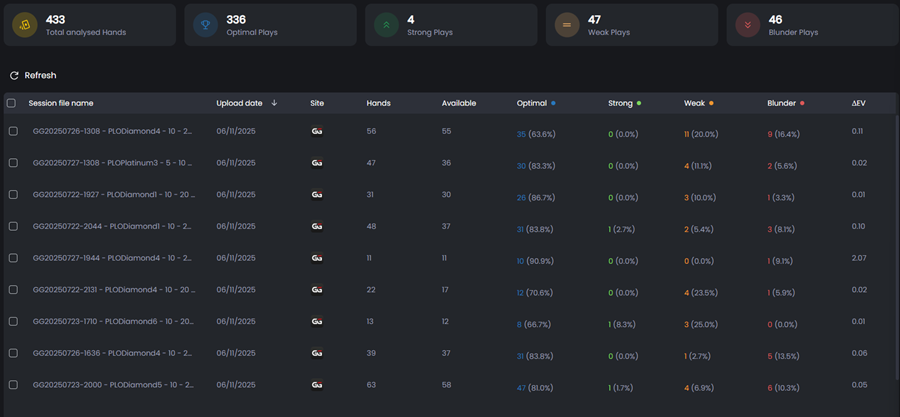Click the Weak Plays equals icon
This screenshot has width=900, height=417.
coord(567,25)
